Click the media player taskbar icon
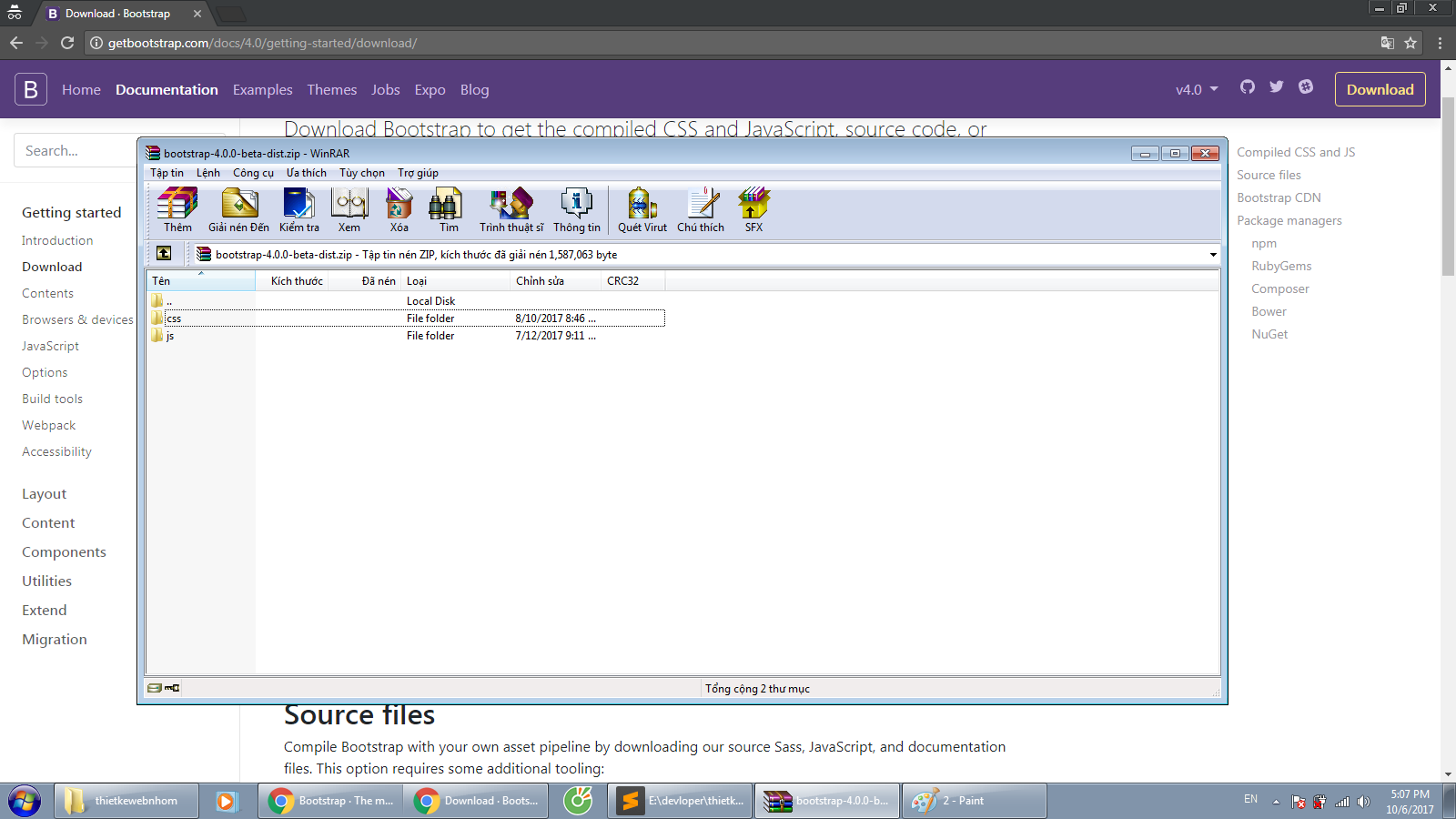Screen dimensions: 1456x819 [x=226, y=801]
